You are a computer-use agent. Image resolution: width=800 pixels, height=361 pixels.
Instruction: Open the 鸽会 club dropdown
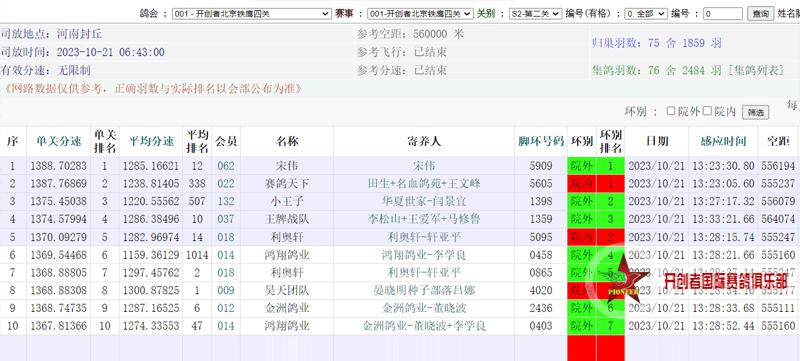click(x=251, y=14)
